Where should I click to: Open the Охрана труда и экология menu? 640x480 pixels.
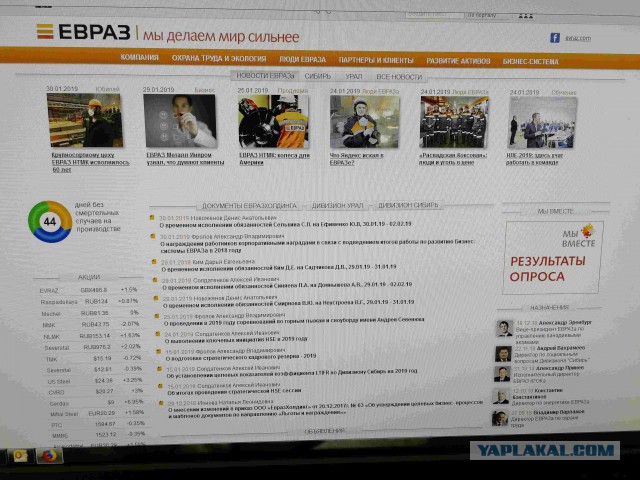click(x=219, y=59)
